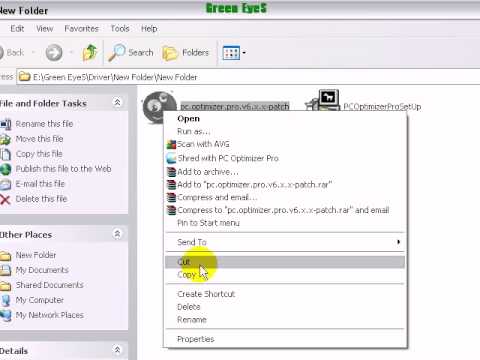Viewport: 480px width, 360px height.
Task: Open the New Folder link in Other Places
Action: pyautogui.click(x=36, y=255)
